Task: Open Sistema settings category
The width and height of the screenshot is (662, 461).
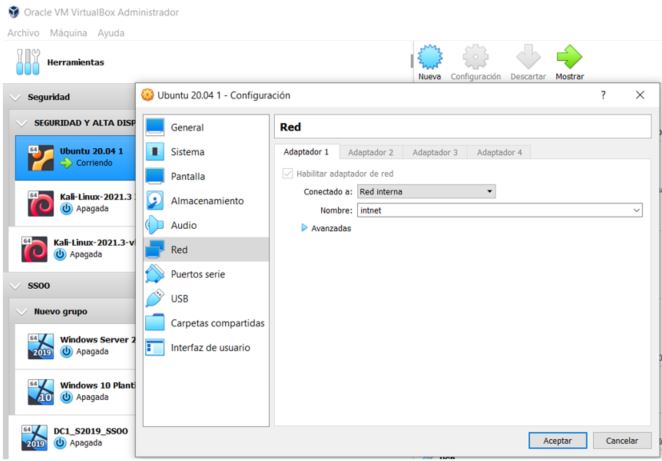Action: (206, 152)
